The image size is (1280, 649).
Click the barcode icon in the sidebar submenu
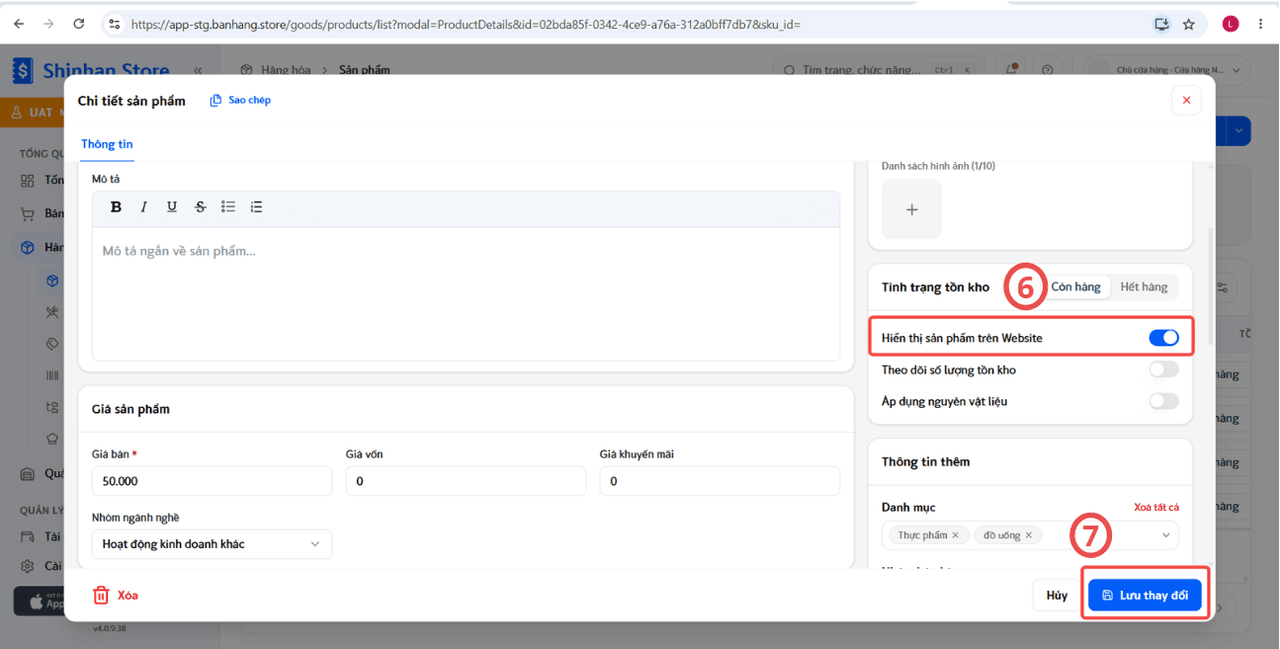[53, 376]
